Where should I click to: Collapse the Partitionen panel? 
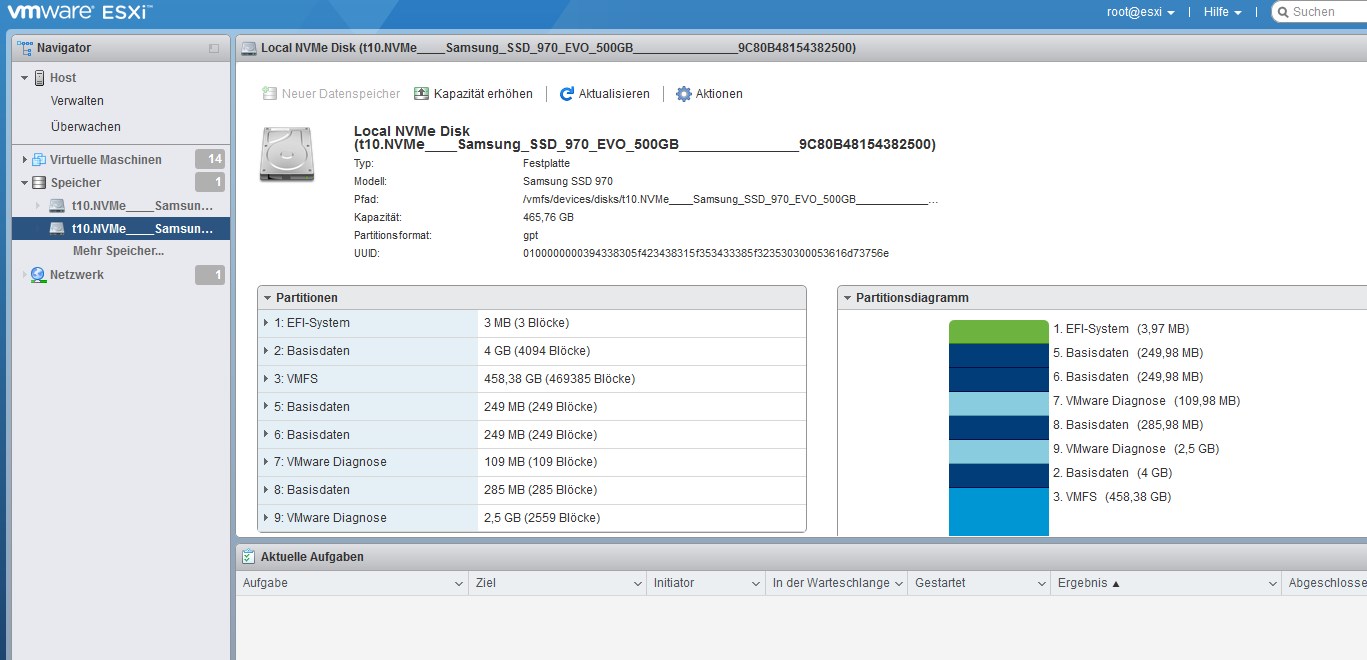pyautogui.click(x=267, y=298)
